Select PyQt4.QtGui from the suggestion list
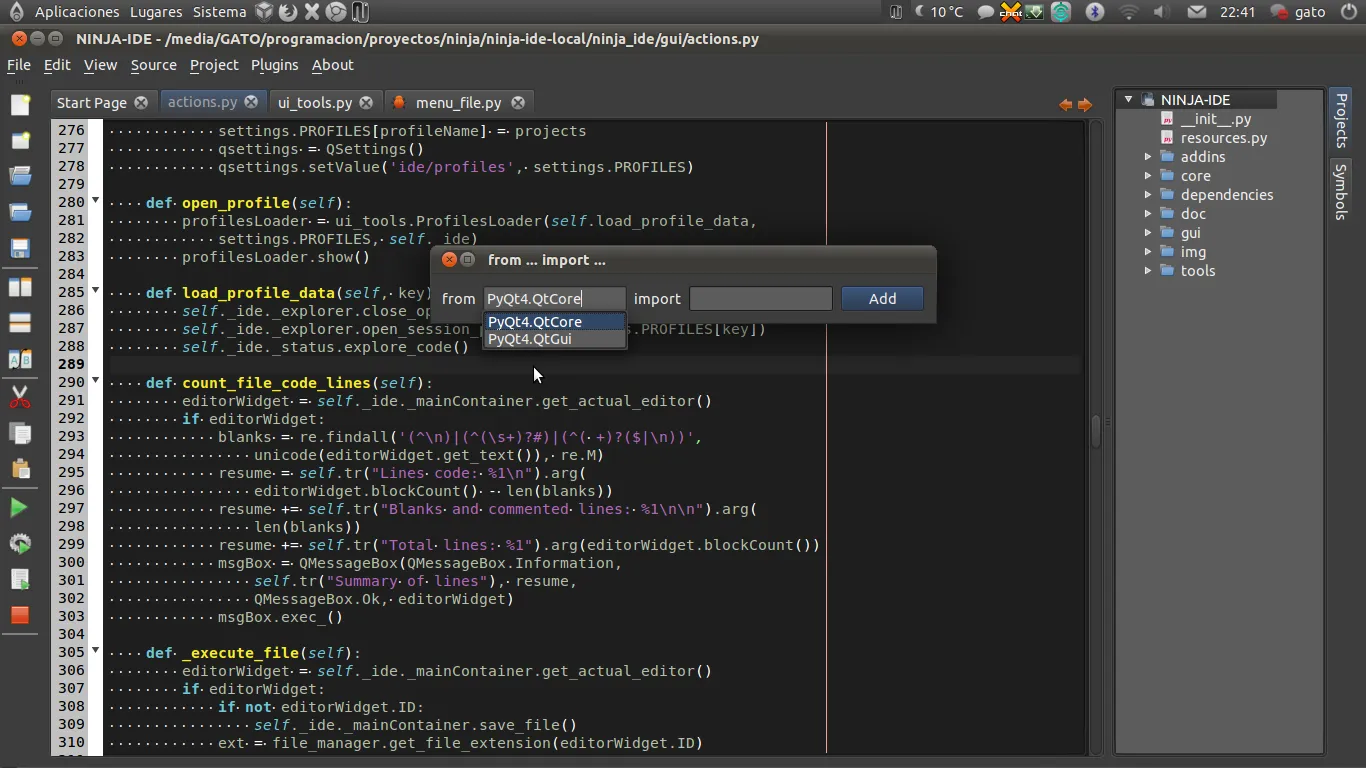 click(x=530, y=339)
